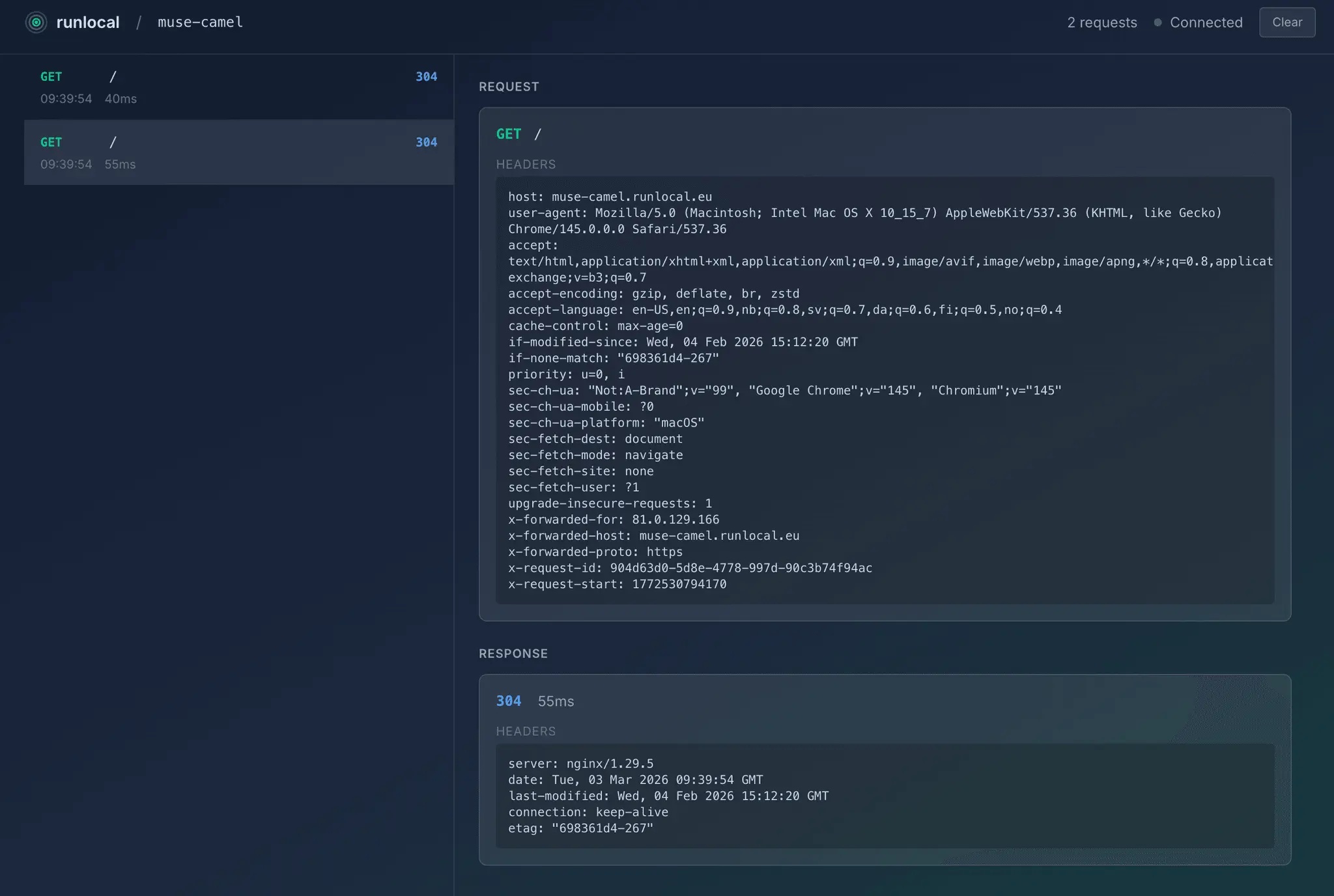Viewport: 1334px width, 896px height.
Task: Click the GET method in request panel
Action: pyautogui.click(x=509, y=134)
